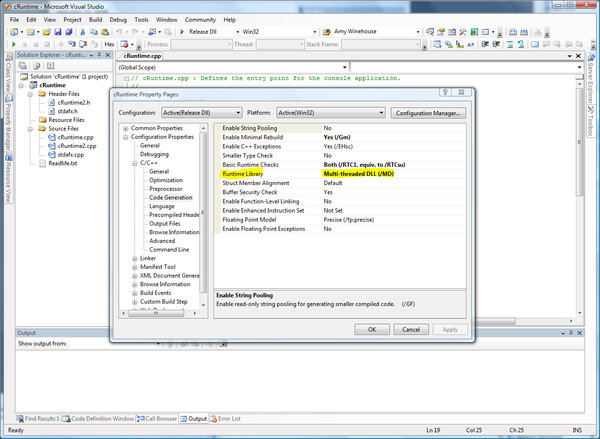Select the Optimization page in the tree
Screen dimensions: 600x439
point(166,180)
